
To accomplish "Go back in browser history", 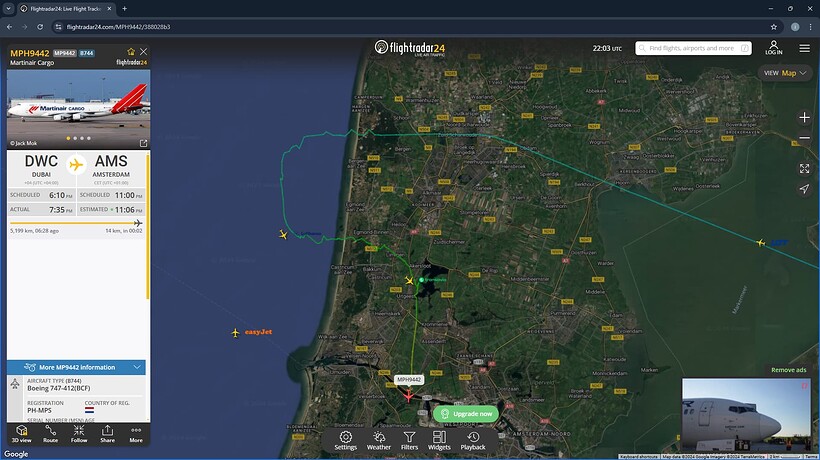I will coord(9,27).
